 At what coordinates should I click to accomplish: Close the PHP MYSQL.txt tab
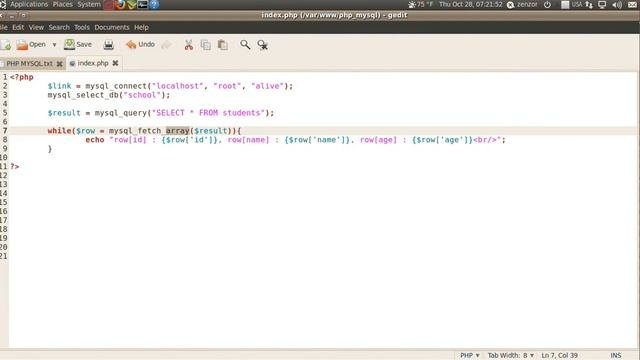60,64
